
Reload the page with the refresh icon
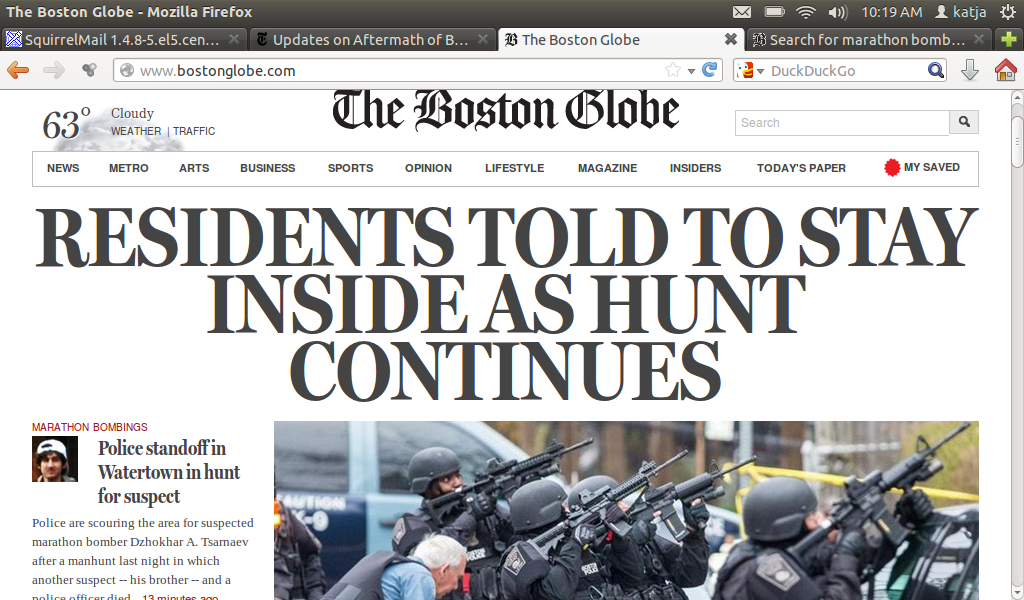point(709,70)
